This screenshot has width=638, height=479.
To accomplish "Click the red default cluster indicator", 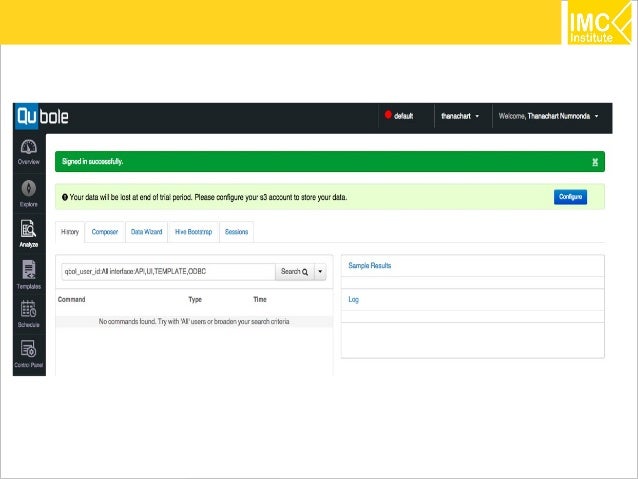I will pyautogui.click(x=388, y=115).
